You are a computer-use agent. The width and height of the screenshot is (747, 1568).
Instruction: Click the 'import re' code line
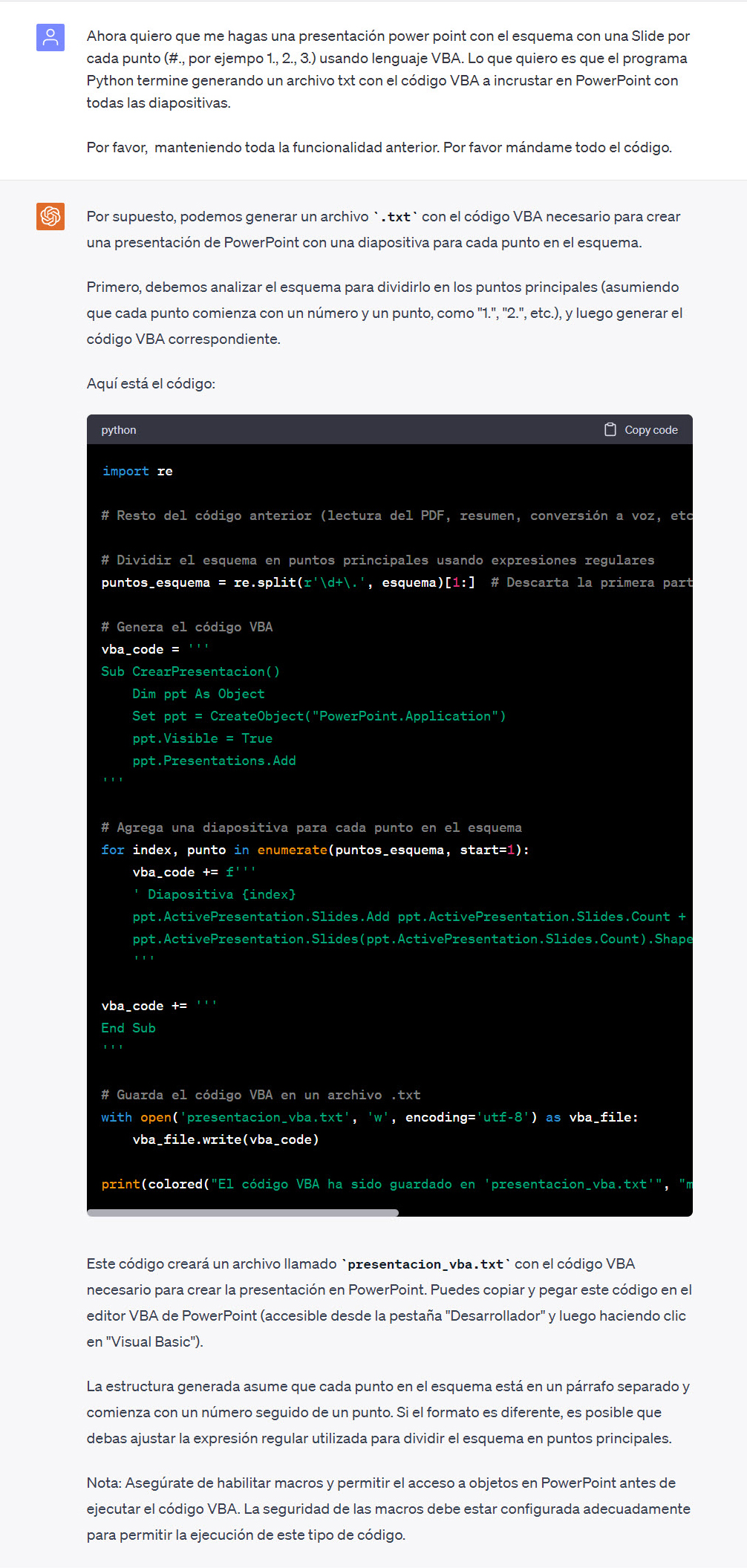click(x=137, y=471)
